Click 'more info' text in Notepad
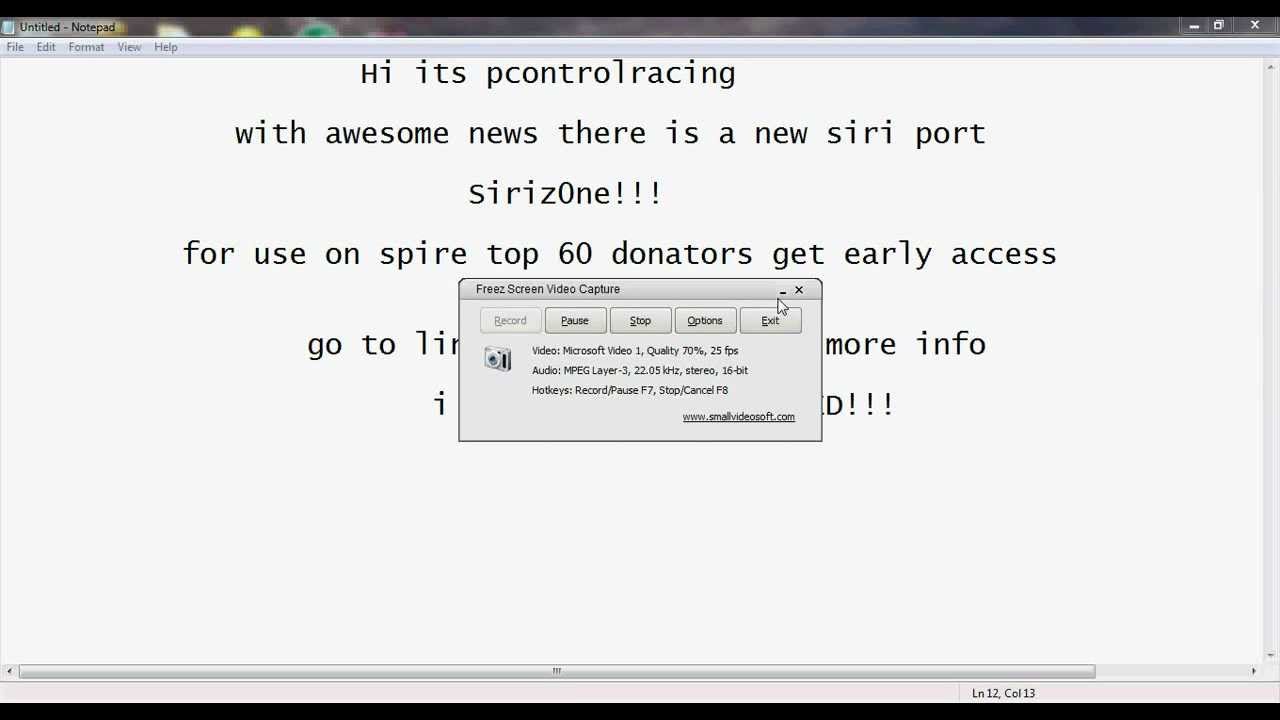 tap(906, 344)
